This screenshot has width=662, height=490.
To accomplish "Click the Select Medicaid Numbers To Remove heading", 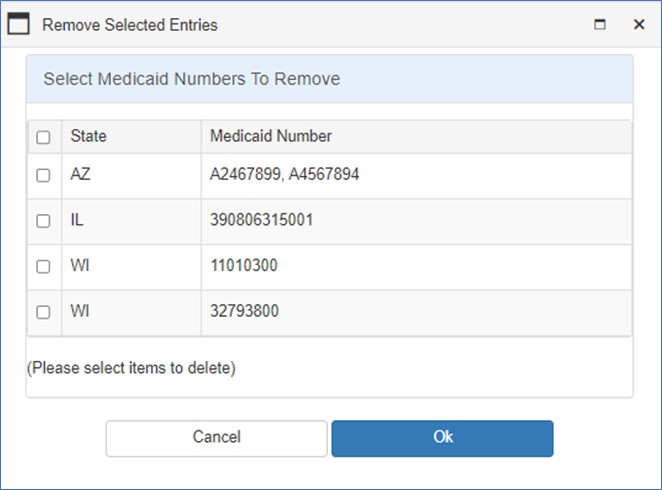I will pyautogui.click(x=192, y=79).
